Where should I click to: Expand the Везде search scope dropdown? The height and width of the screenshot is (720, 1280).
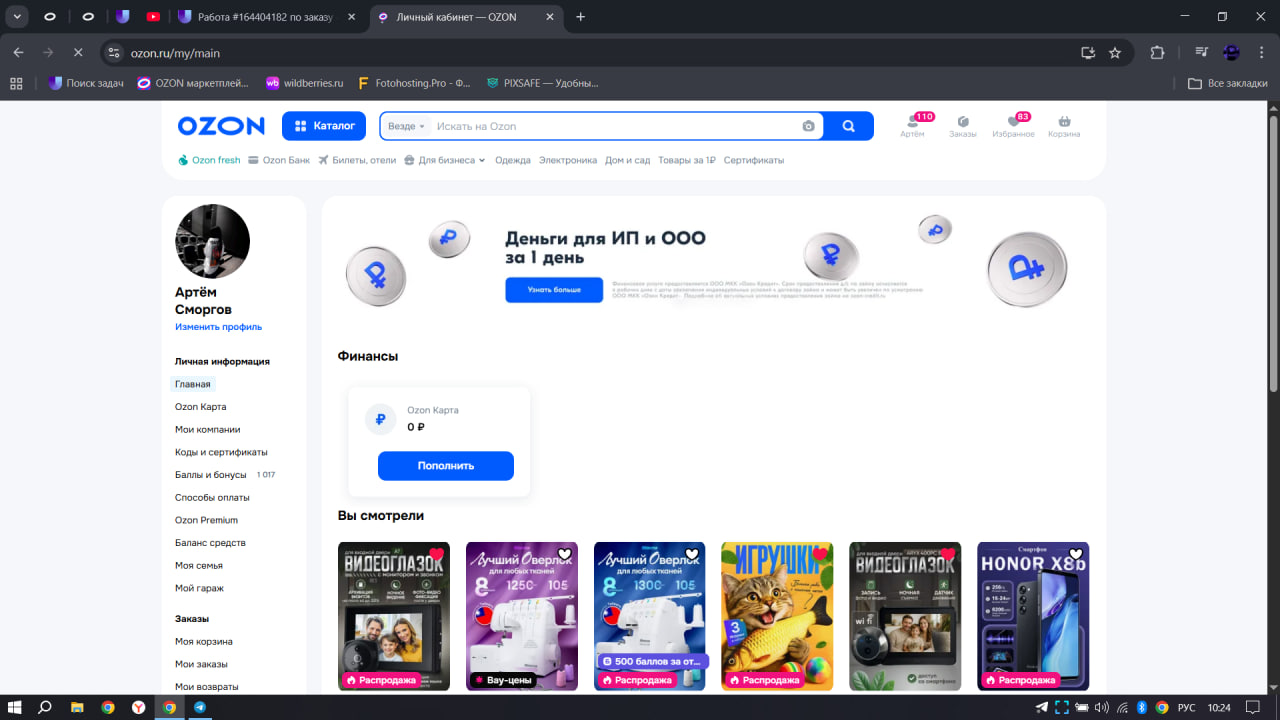(x=406, y=126)
